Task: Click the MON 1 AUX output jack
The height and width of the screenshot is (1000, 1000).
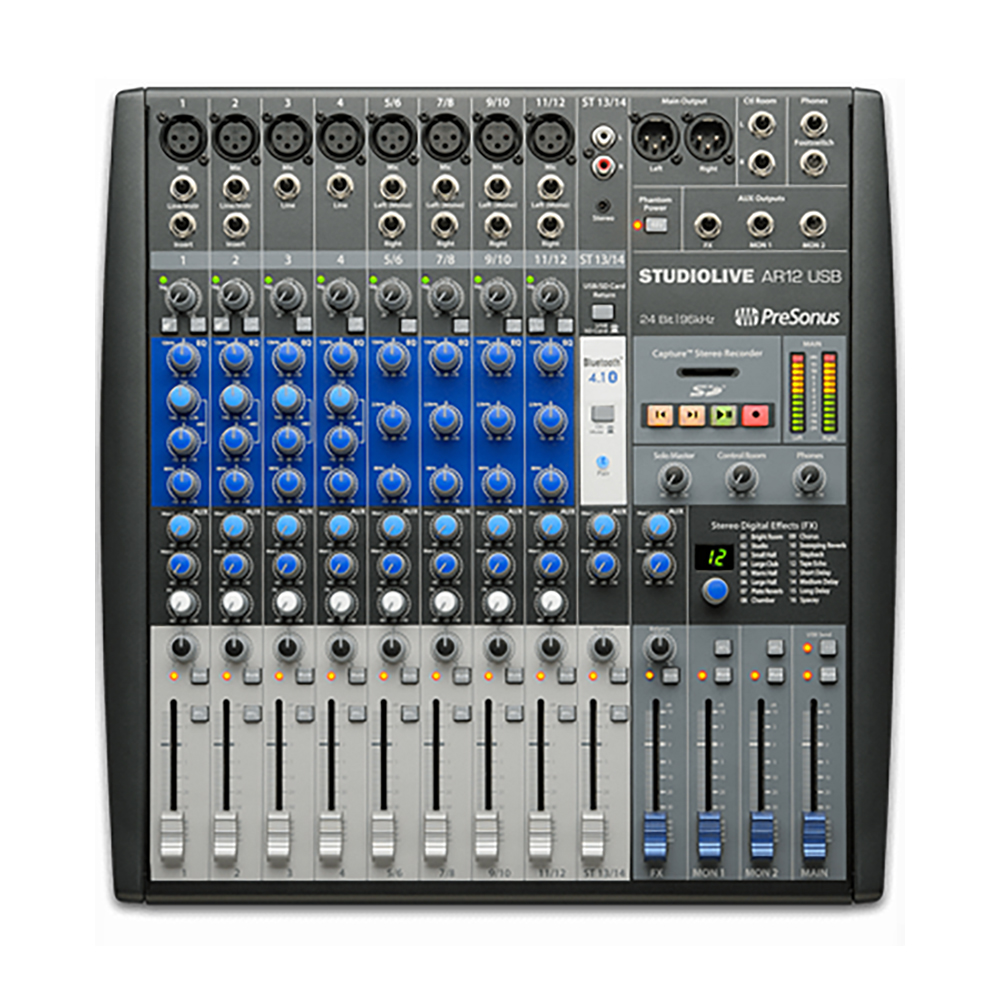Action: tap(760, 224)
